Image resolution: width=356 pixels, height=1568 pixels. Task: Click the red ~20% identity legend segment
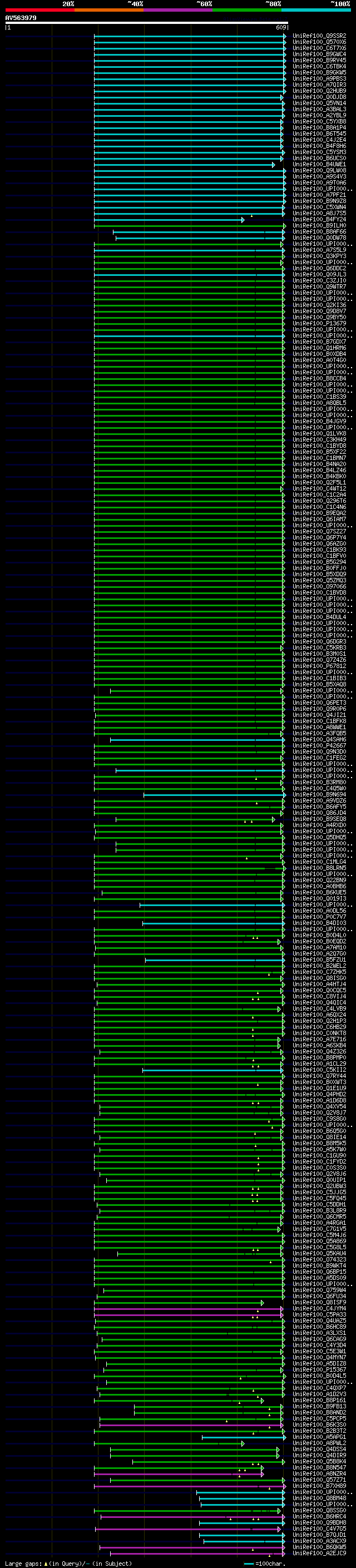(x=39, y=10)
